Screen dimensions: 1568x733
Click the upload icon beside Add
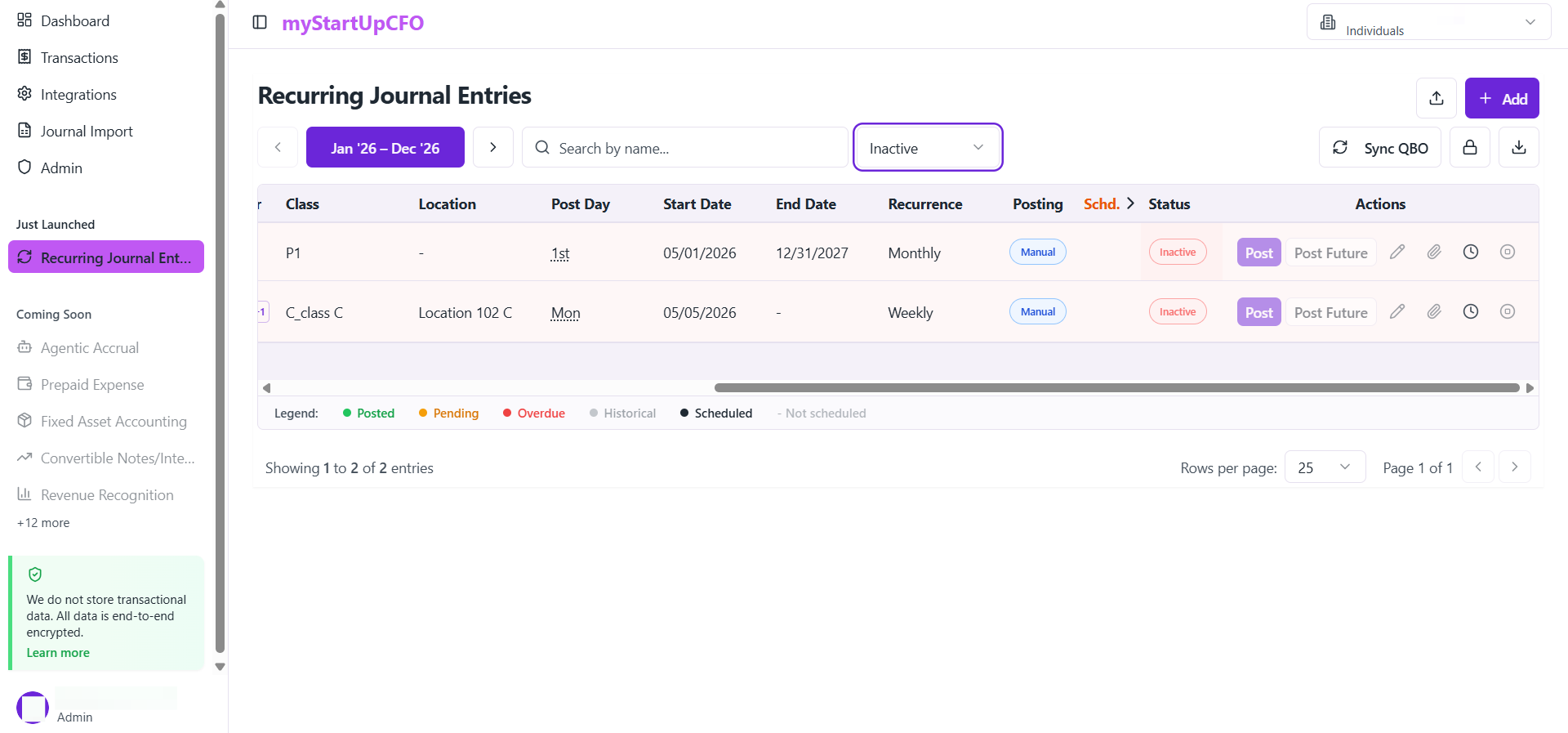pyautogui.click(x=1437, y=98)
